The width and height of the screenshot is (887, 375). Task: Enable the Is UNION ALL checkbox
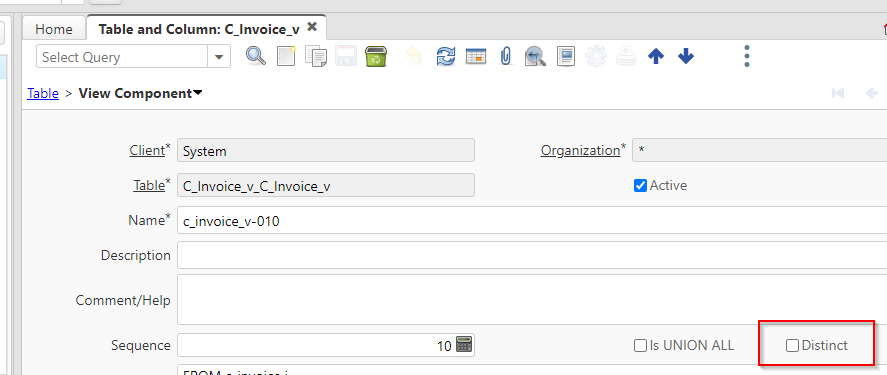640,346
